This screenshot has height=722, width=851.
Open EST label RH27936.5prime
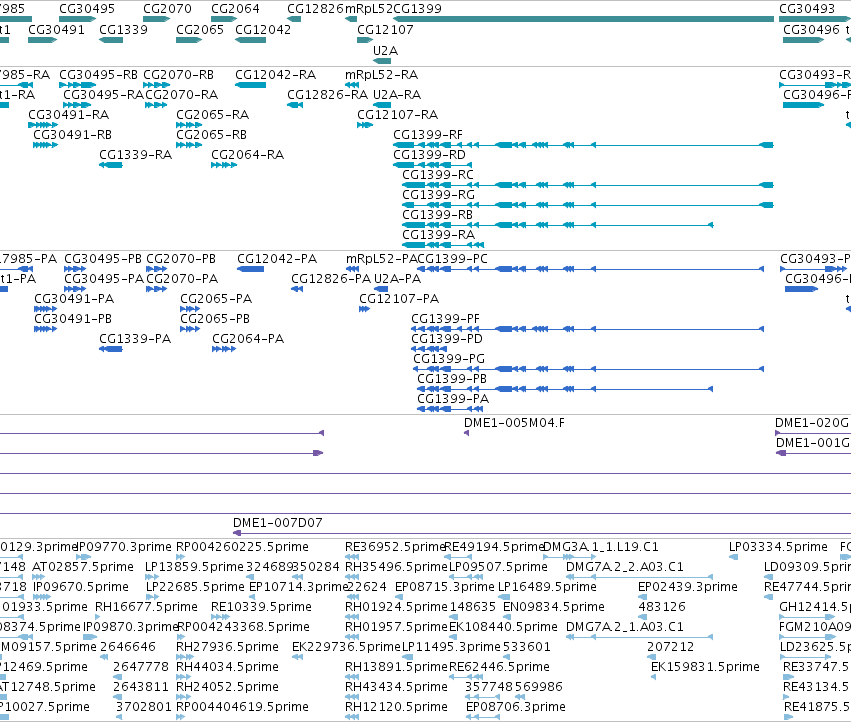pyautogui.click(x=227, y=647)
